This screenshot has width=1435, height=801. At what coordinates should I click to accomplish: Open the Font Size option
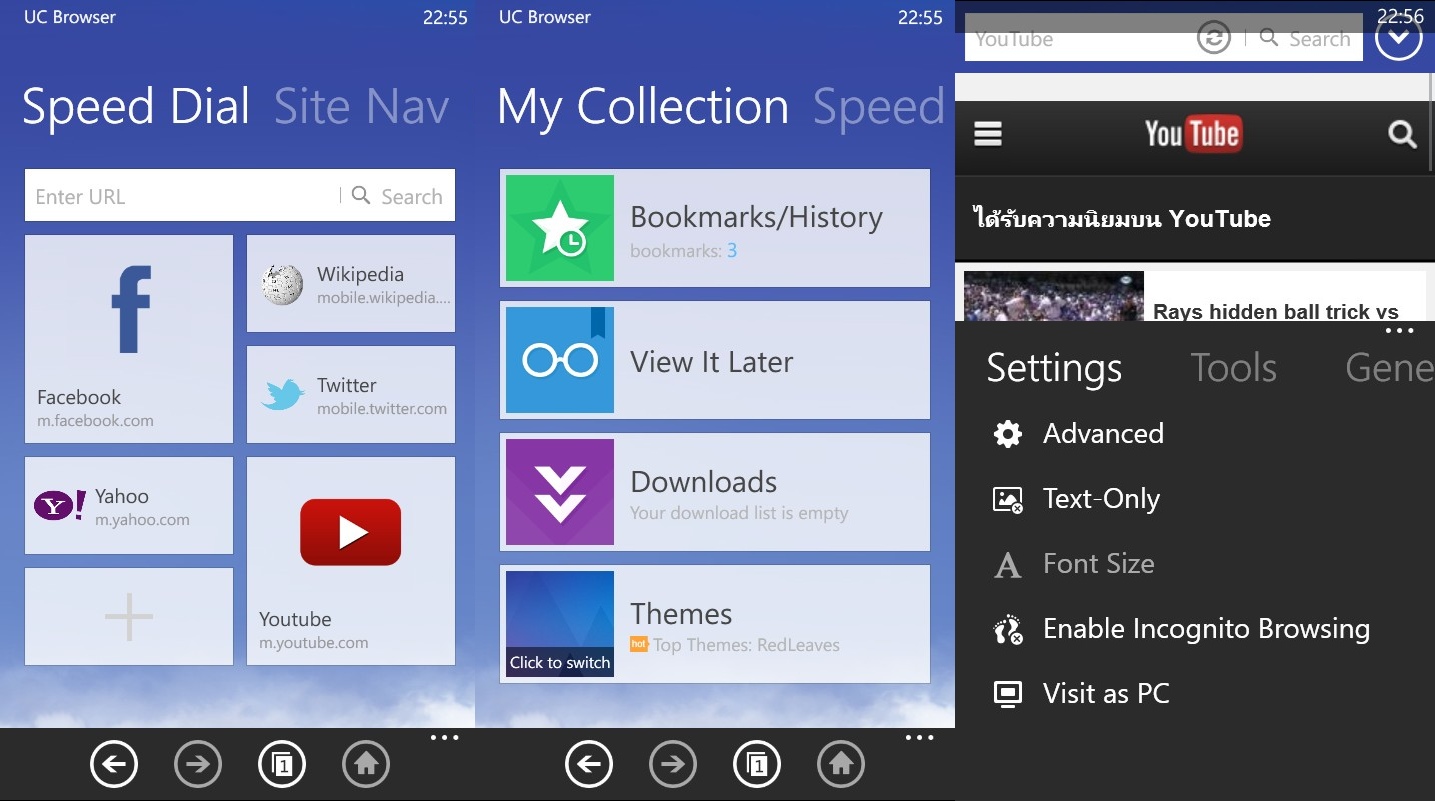1073,563
